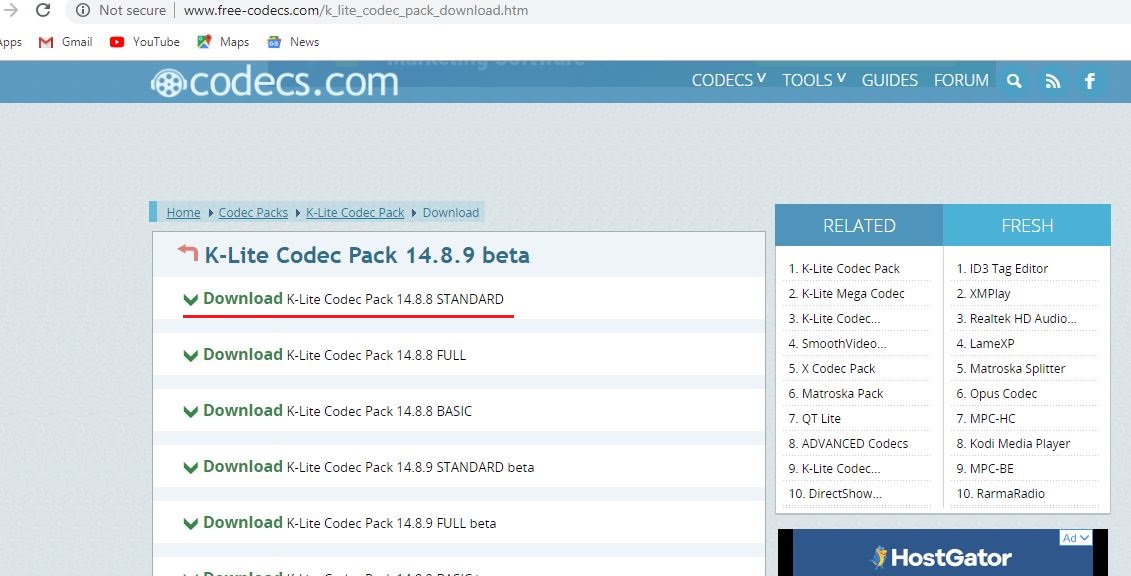Screen dimensions: 1131x576
Task: Switch to the FRESH tab
Action: coord(1027,226)
